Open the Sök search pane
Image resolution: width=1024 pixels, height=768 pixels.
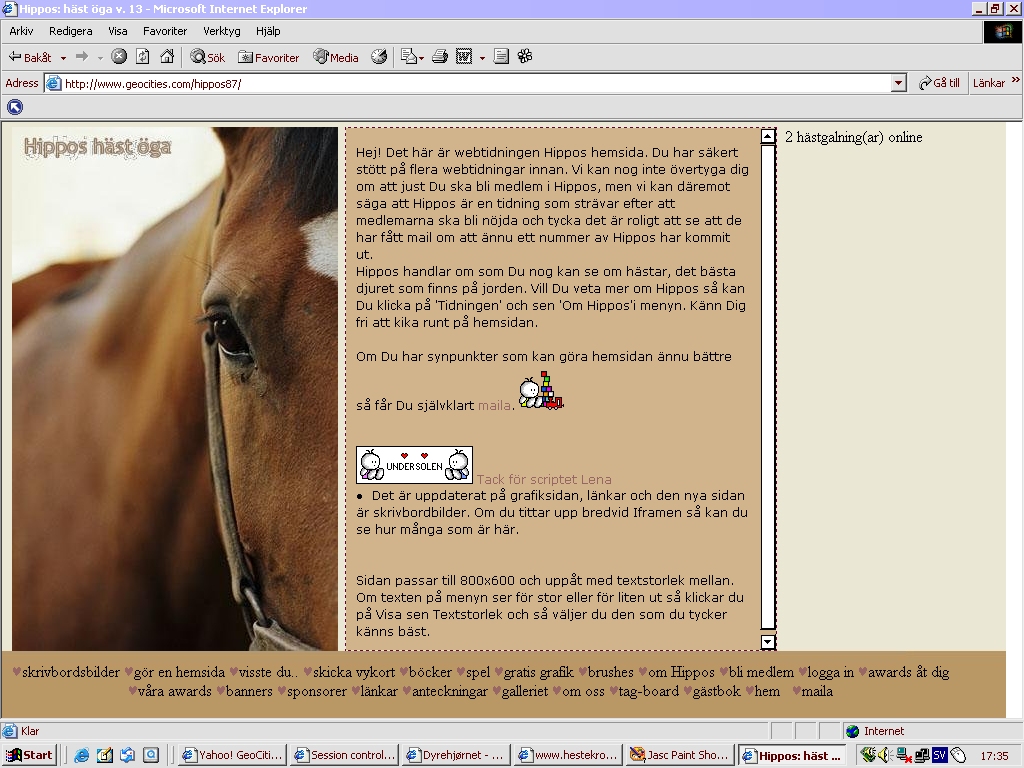[208, 57]
